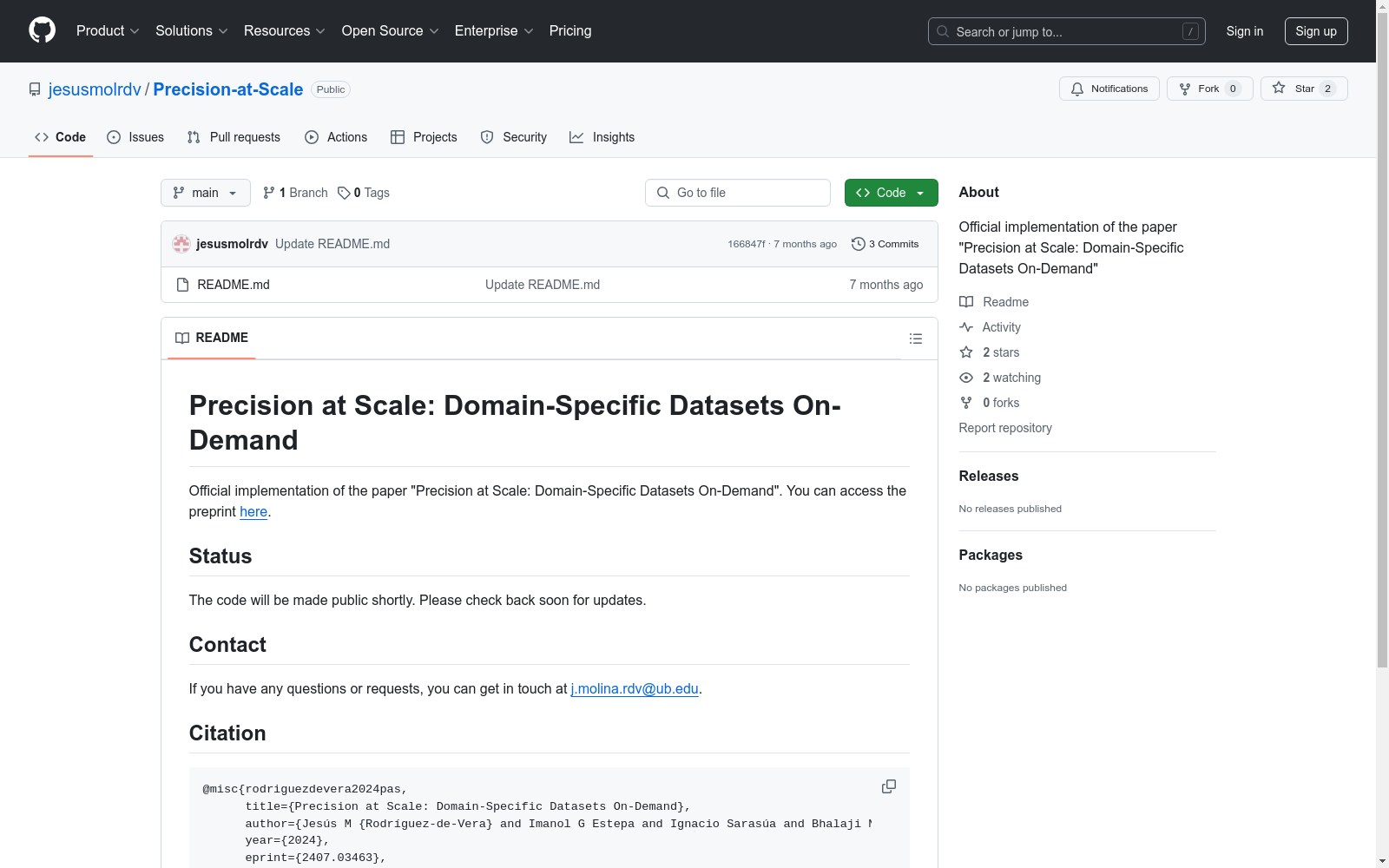Image resolution: width=1389 pixels, height=868 pixels.
Task: View the Security tab
Action: (x=514, y=137)
